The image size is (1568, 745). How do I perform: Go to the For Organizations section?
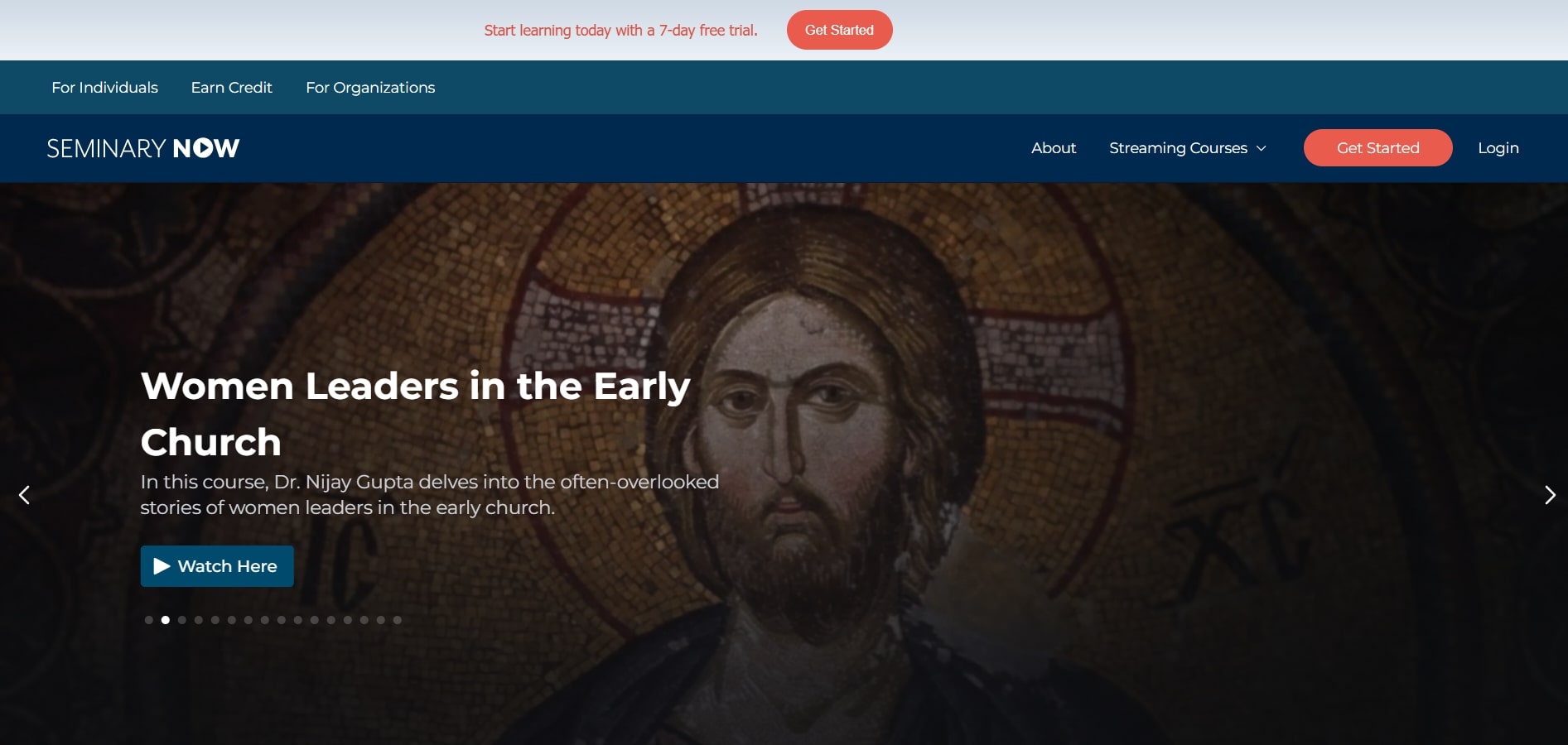[x=370, y=88]
